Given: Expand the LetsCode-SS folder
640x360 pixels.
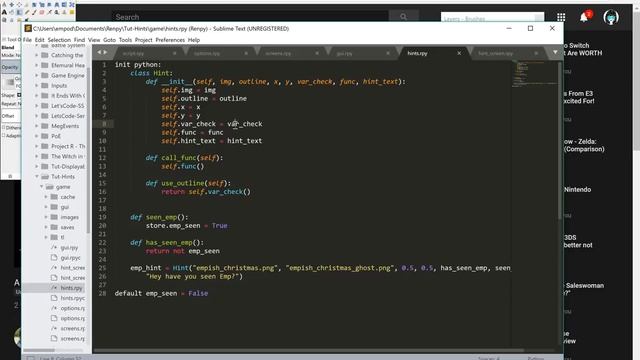Looking at the screenshot, I should [37, 106].
